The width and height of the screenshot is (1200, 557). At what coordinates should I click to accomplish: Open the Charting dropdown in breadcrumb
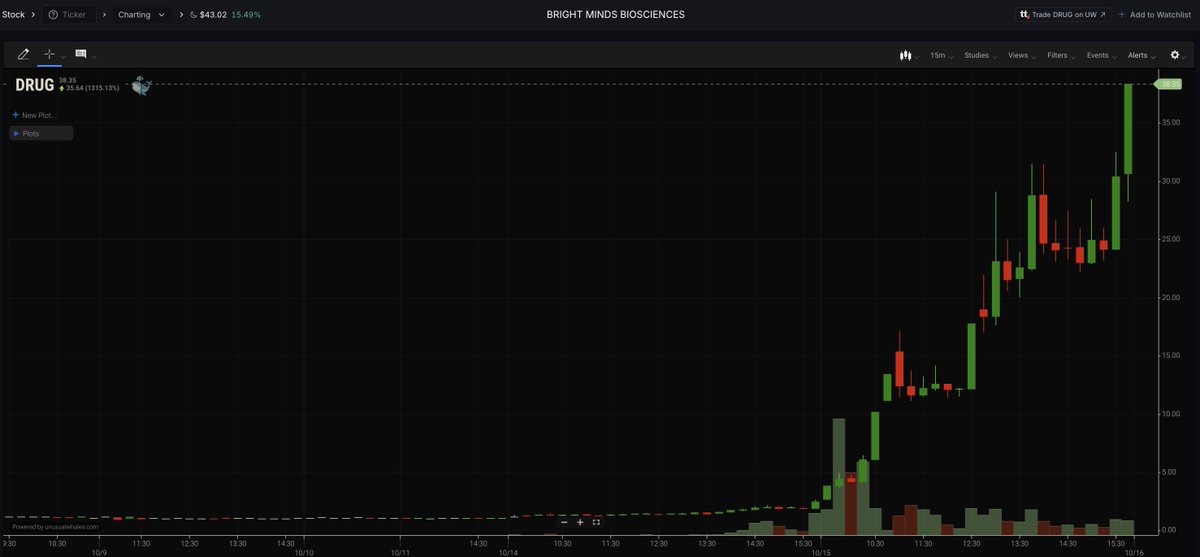point(141,15)
